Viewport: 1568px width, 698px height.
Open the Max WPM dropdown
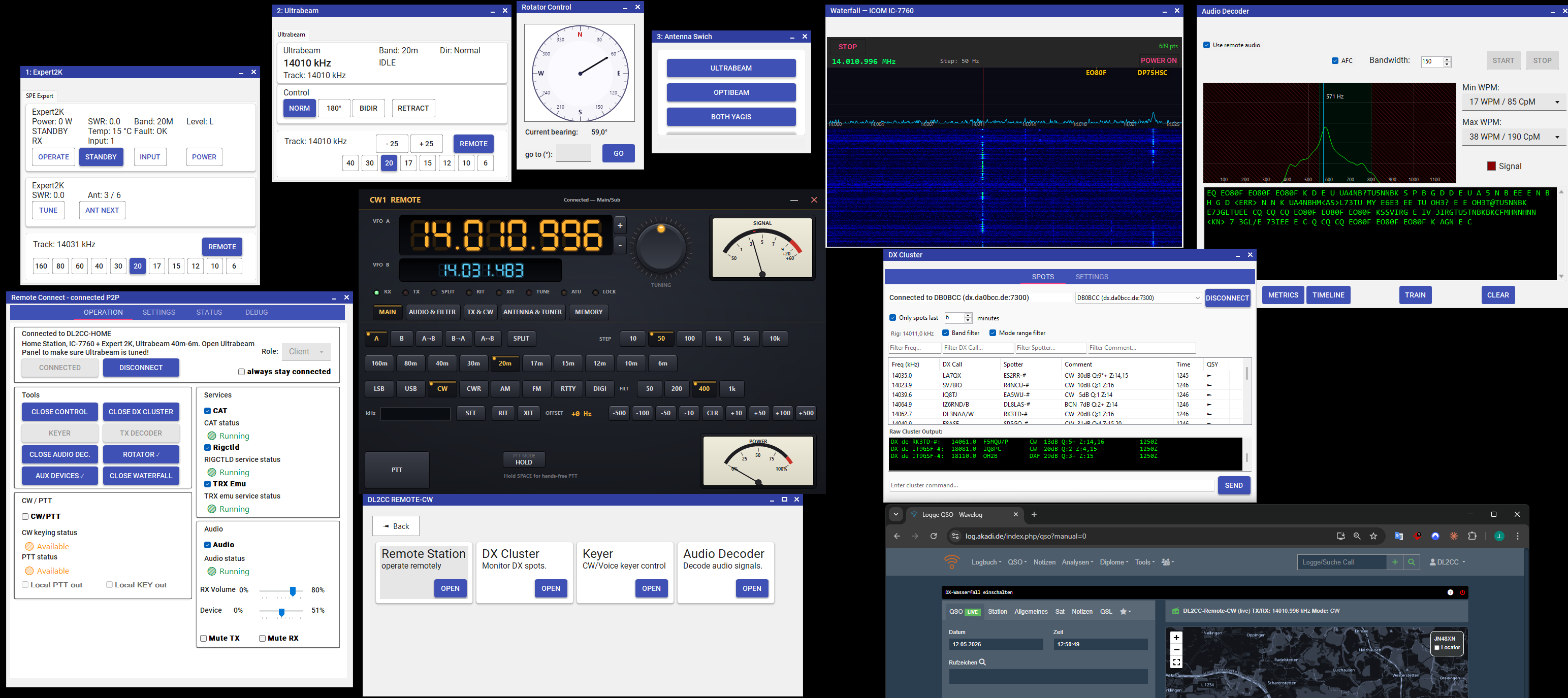click(x=1514, y=137)
